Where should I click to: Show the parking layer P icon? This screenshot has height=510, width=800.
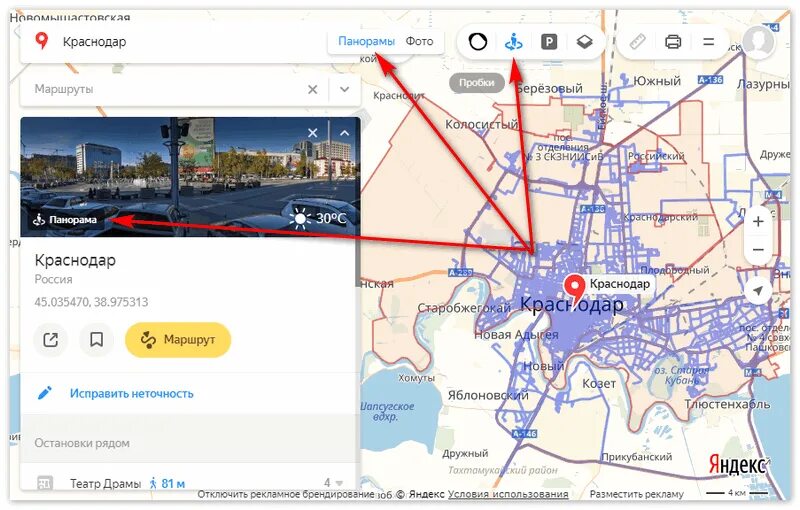[549, 41]
